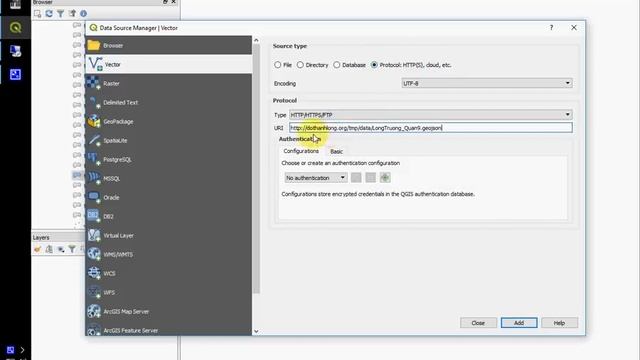Screen dimensions: 640x360
Task: Switch to the Basic authentication tab
Action: pos(336,151)
